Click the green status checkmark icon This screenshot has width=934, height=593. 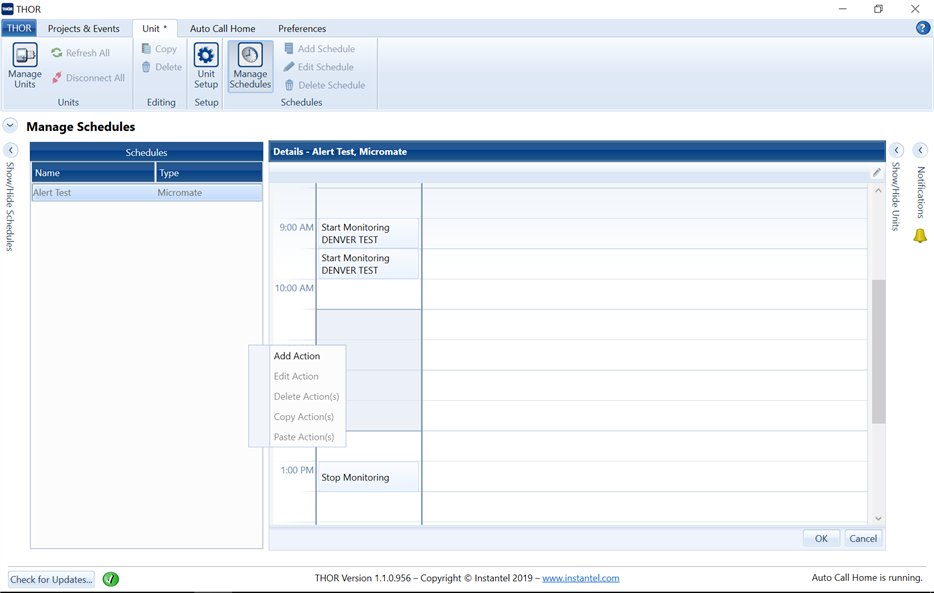111,579
